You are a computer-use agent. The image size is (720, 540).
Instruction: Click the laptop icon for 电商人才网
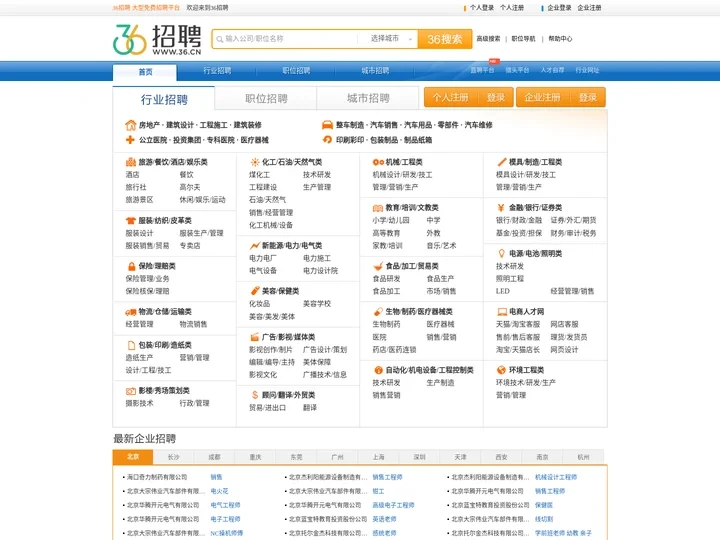coord(502,312)
